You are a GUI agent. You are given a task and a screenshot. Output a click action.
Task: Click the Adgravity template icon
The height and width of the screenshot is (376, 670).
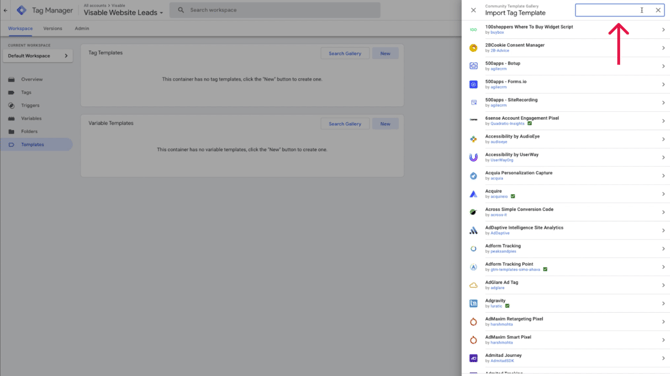coord(473,303)
